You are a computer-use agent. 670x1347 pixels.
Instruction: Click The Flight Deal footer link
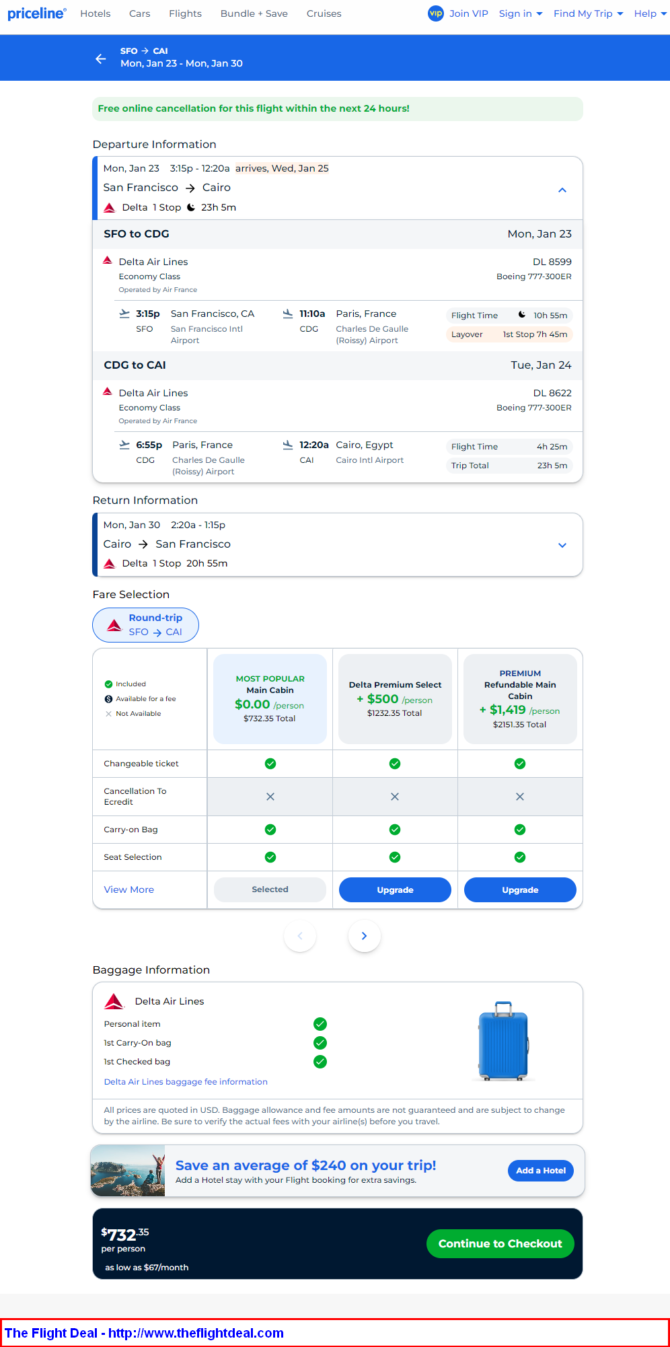click(x=144, y=1333)
